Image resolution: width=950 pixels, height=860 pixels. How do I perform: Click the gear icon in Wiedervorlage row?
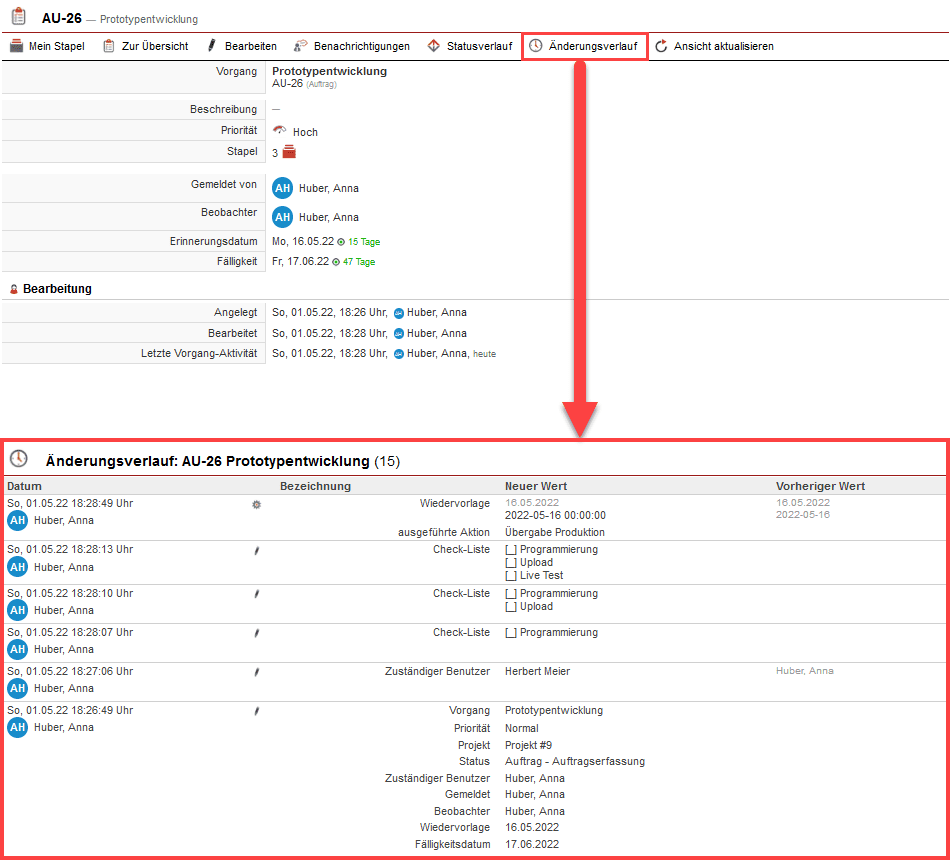pos(256,505)
